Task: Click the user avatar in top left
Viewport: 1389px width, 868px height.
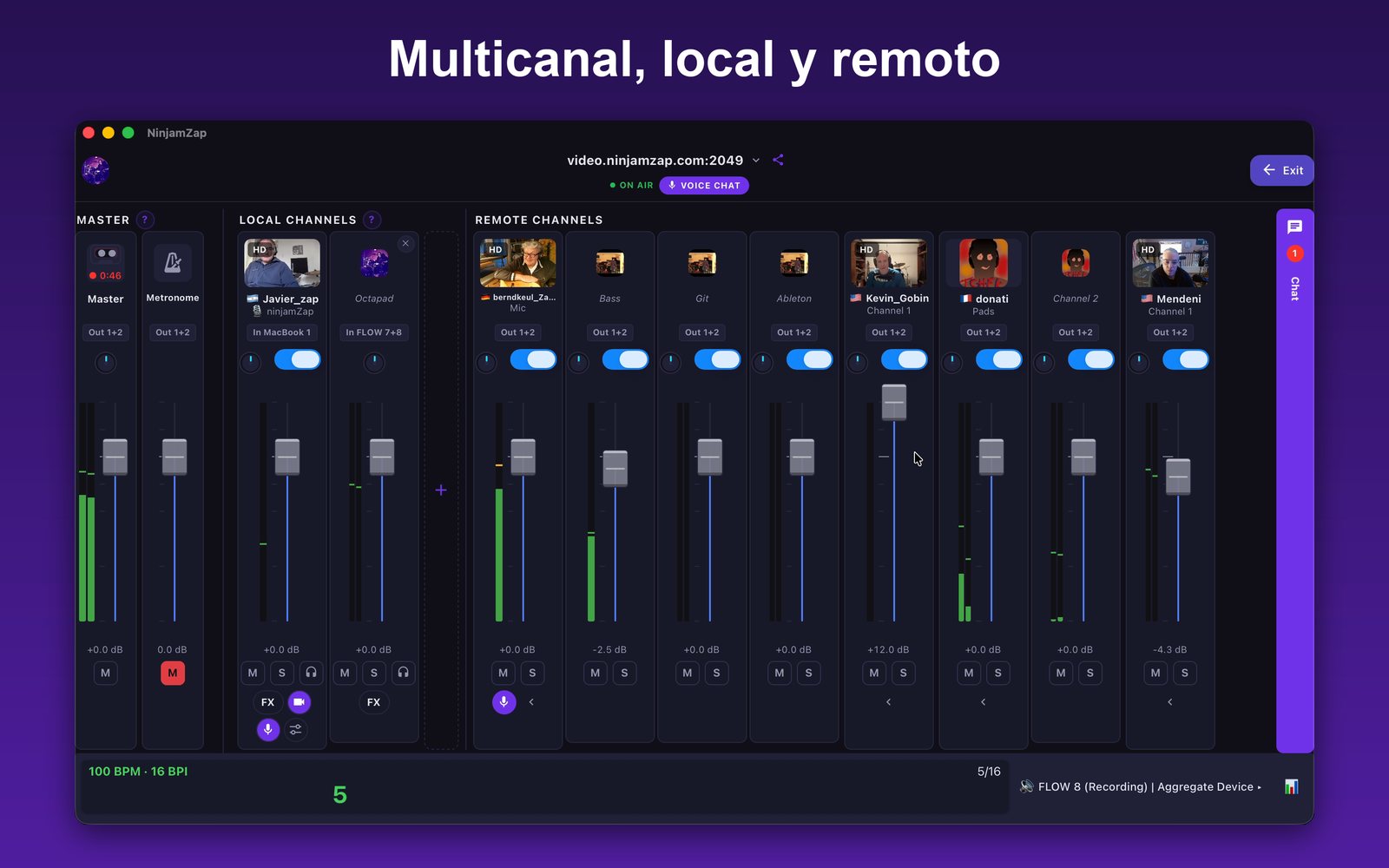Action: pos(96,170)
